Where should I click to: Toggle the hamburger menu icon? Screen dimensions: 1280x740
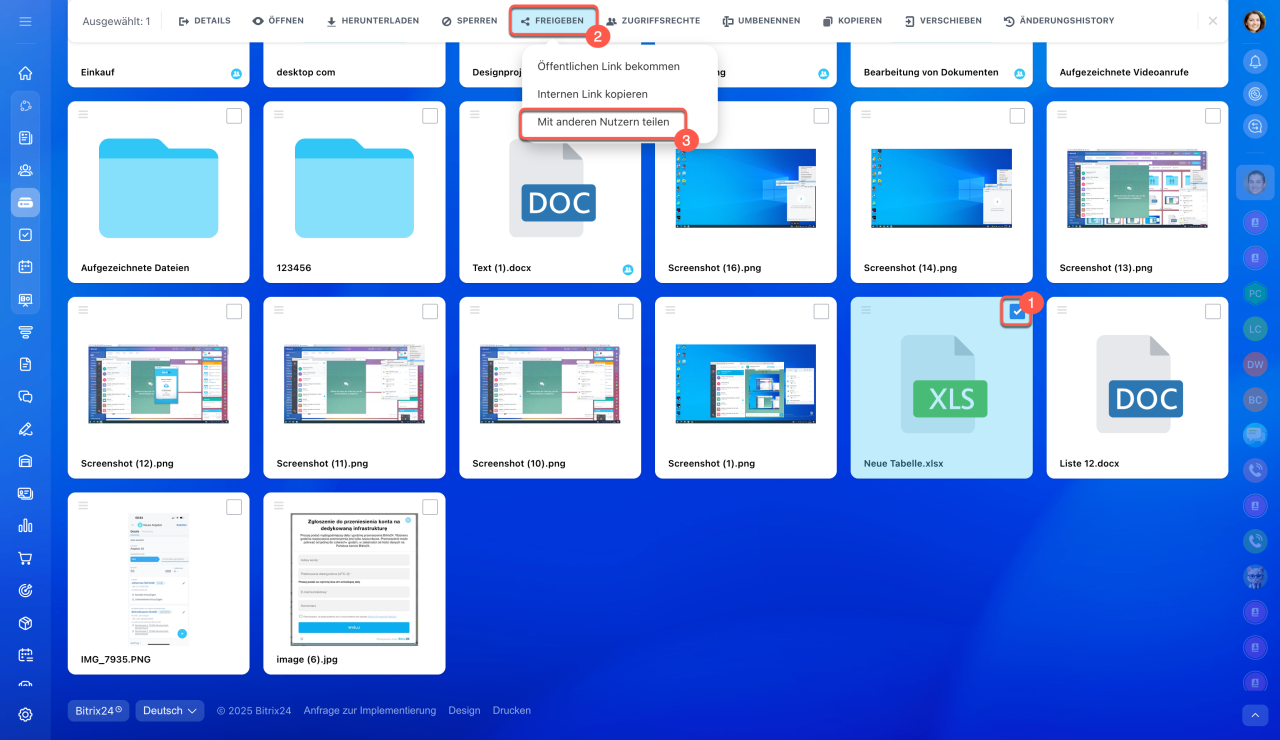[26, 21]
